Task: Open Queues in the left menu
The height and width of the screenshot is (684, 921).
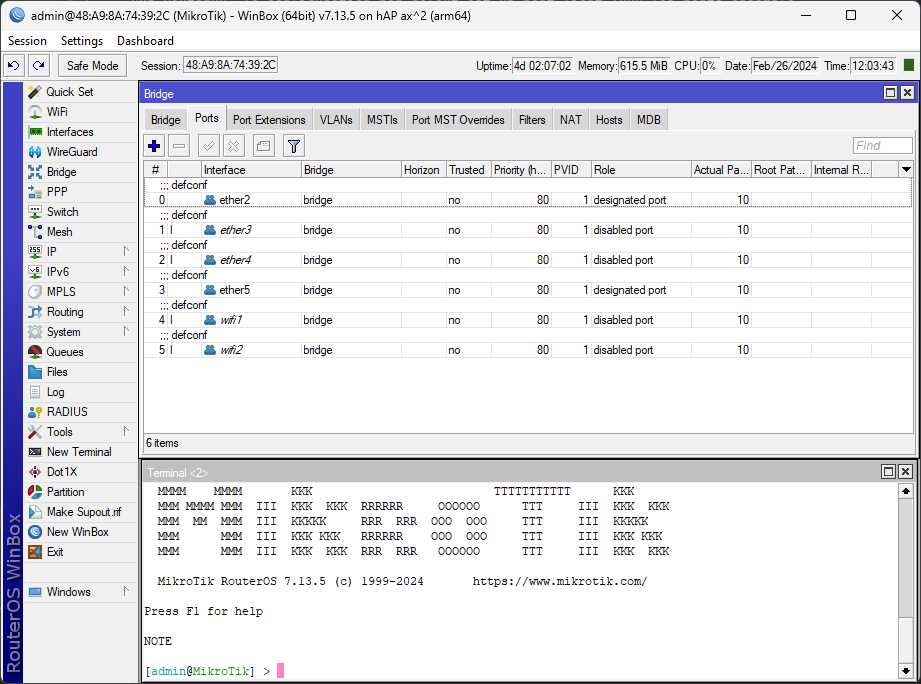Action: coord(65,352)
